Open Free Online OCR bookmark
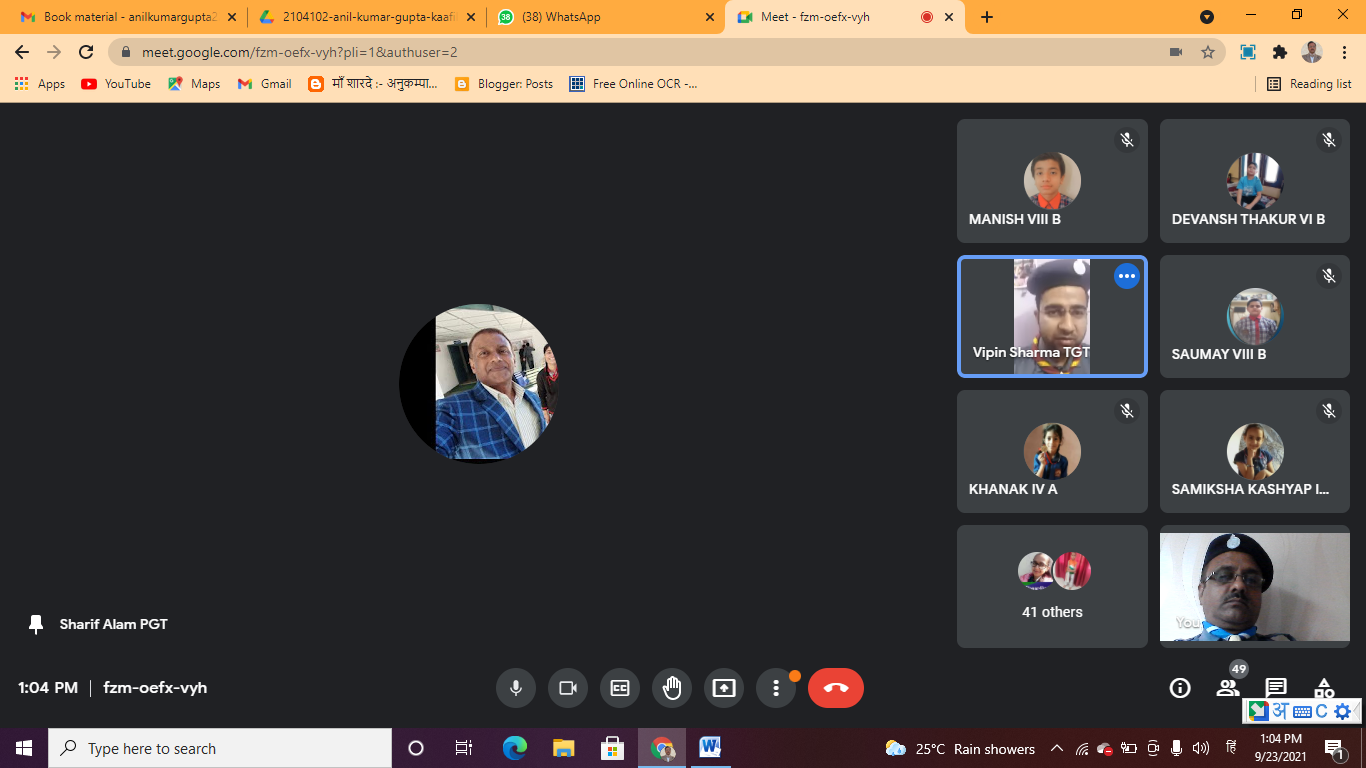This screenshot has height=768, width=1366. click(x=634, y=84)
